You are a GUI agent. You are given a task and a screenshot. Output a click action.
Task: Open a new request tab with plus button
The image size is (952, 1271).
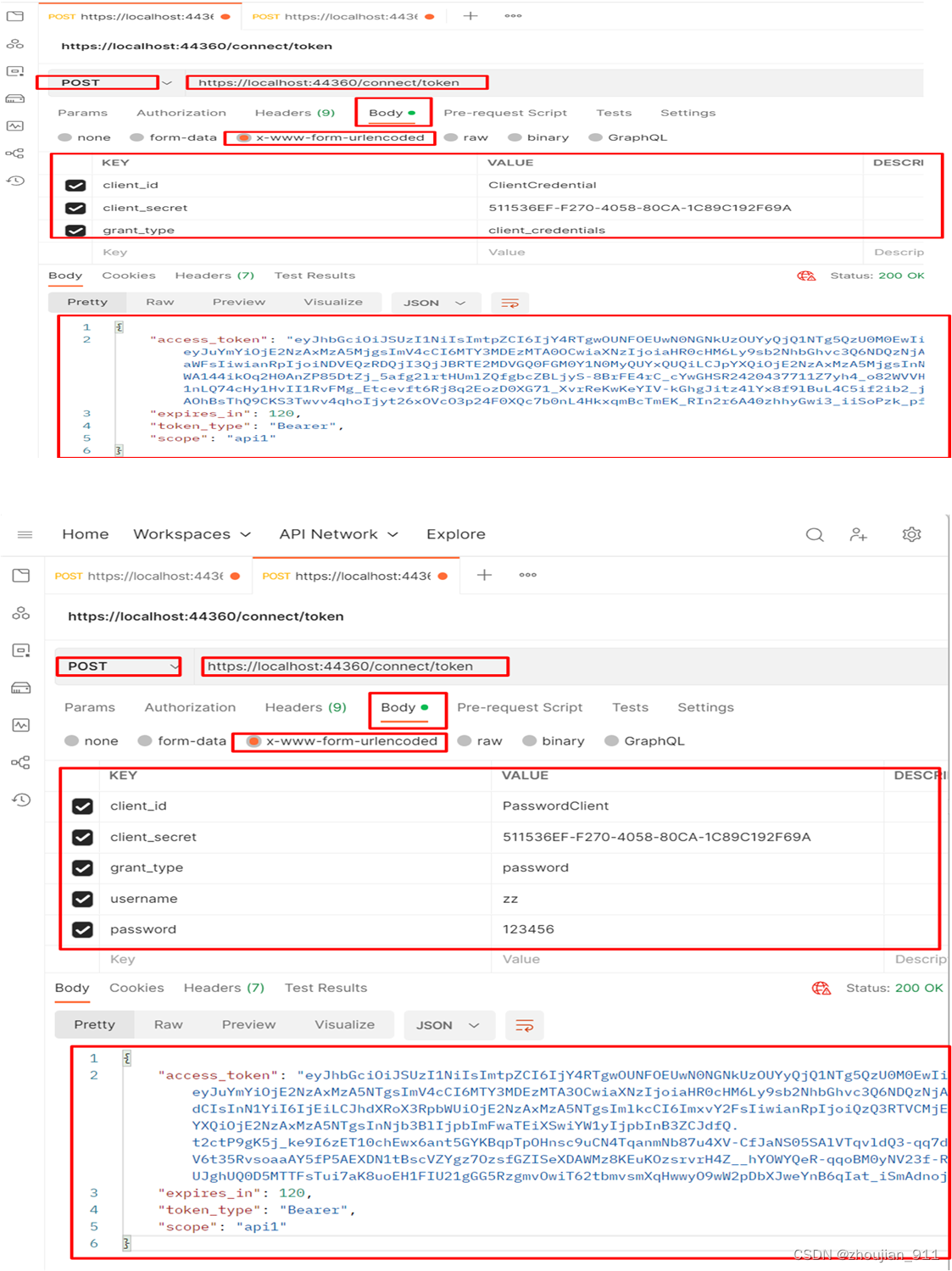pyautogui.click(x=484, y=575)
